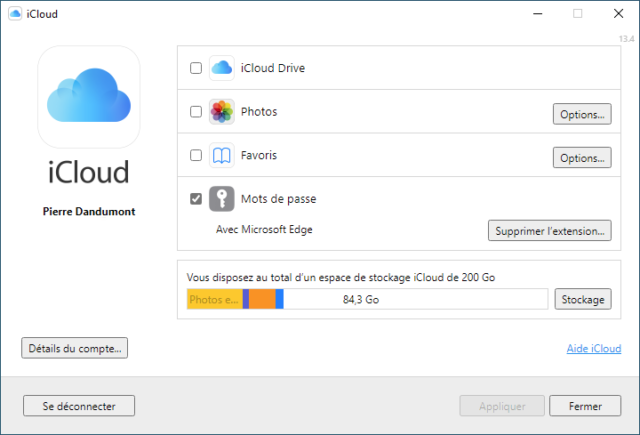Click the Favoris open book icon

tap(222, 155)
